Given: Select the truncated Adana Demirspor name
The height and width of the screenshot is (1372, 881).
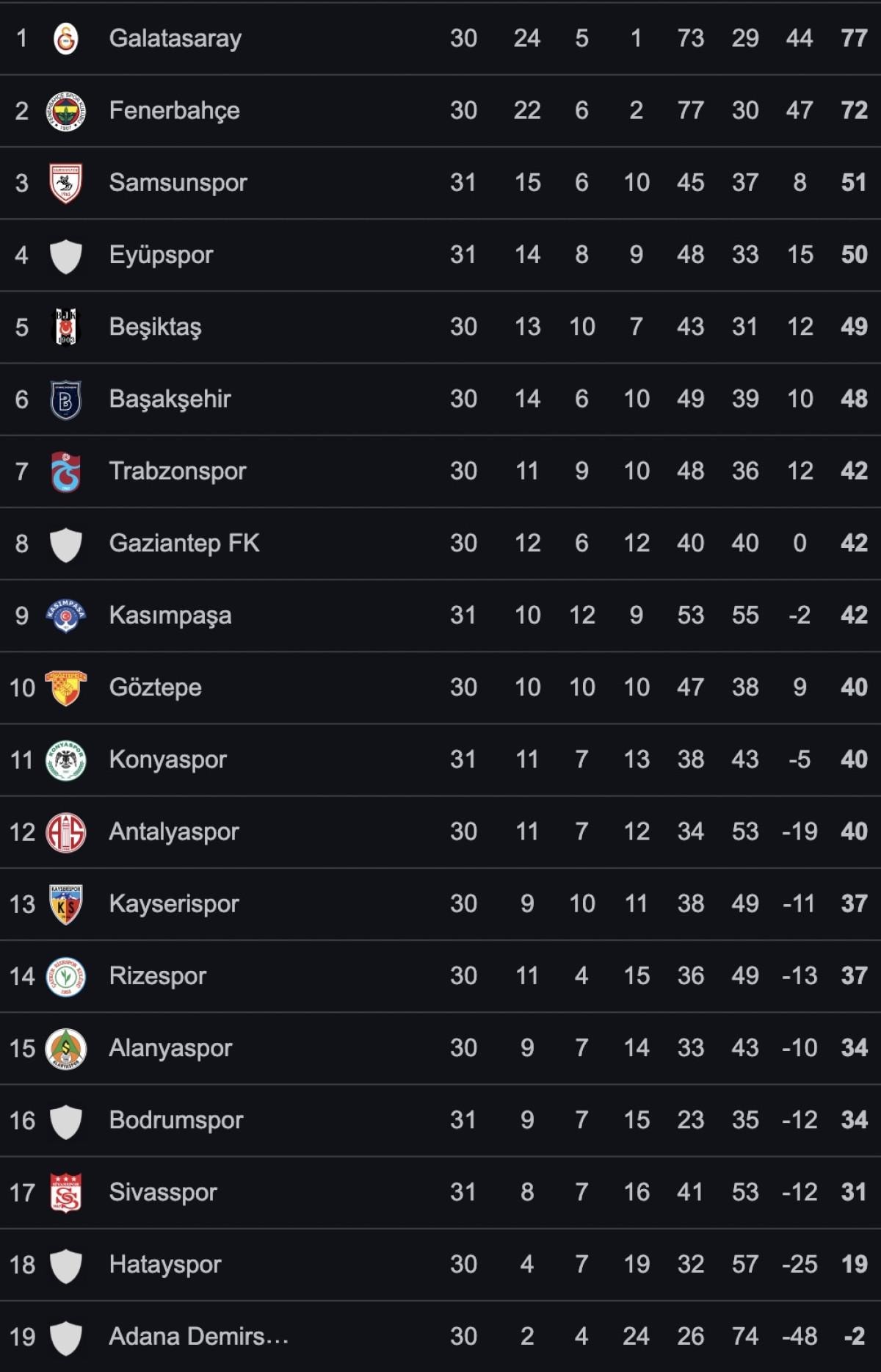Looking at the screenshot, I should point(198,1337).
